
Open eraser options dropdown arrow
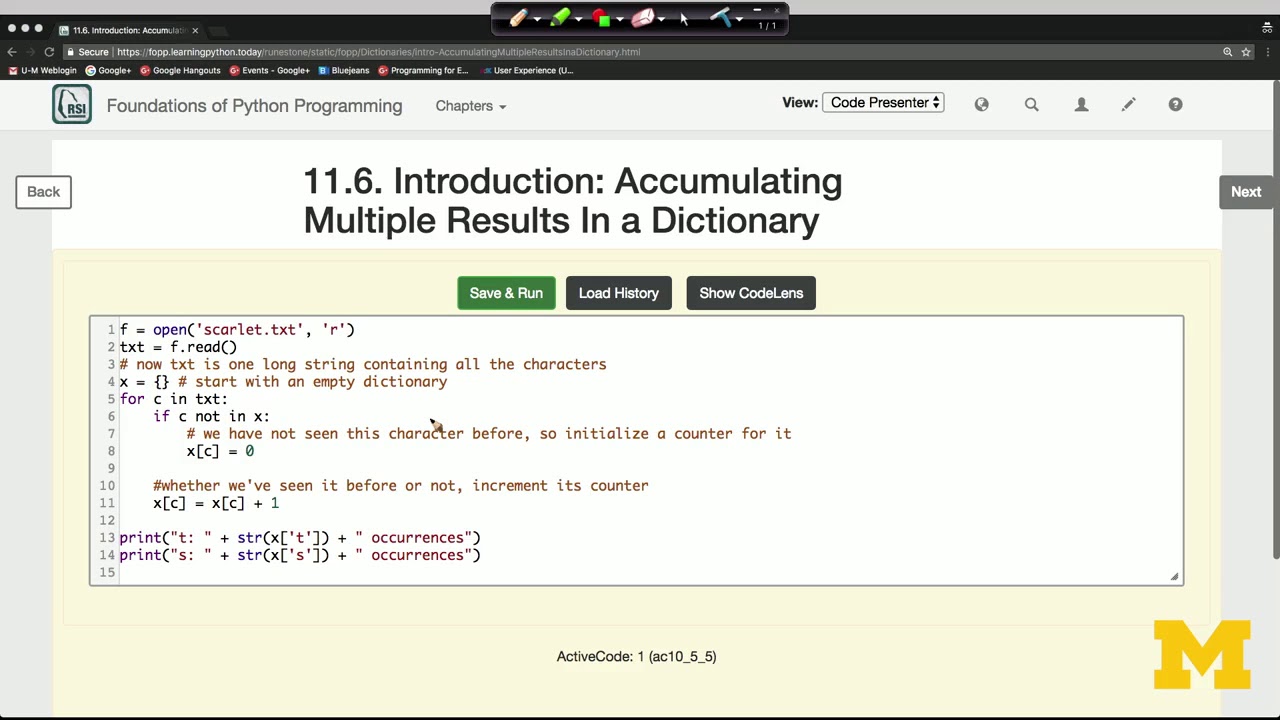(661, 19)
